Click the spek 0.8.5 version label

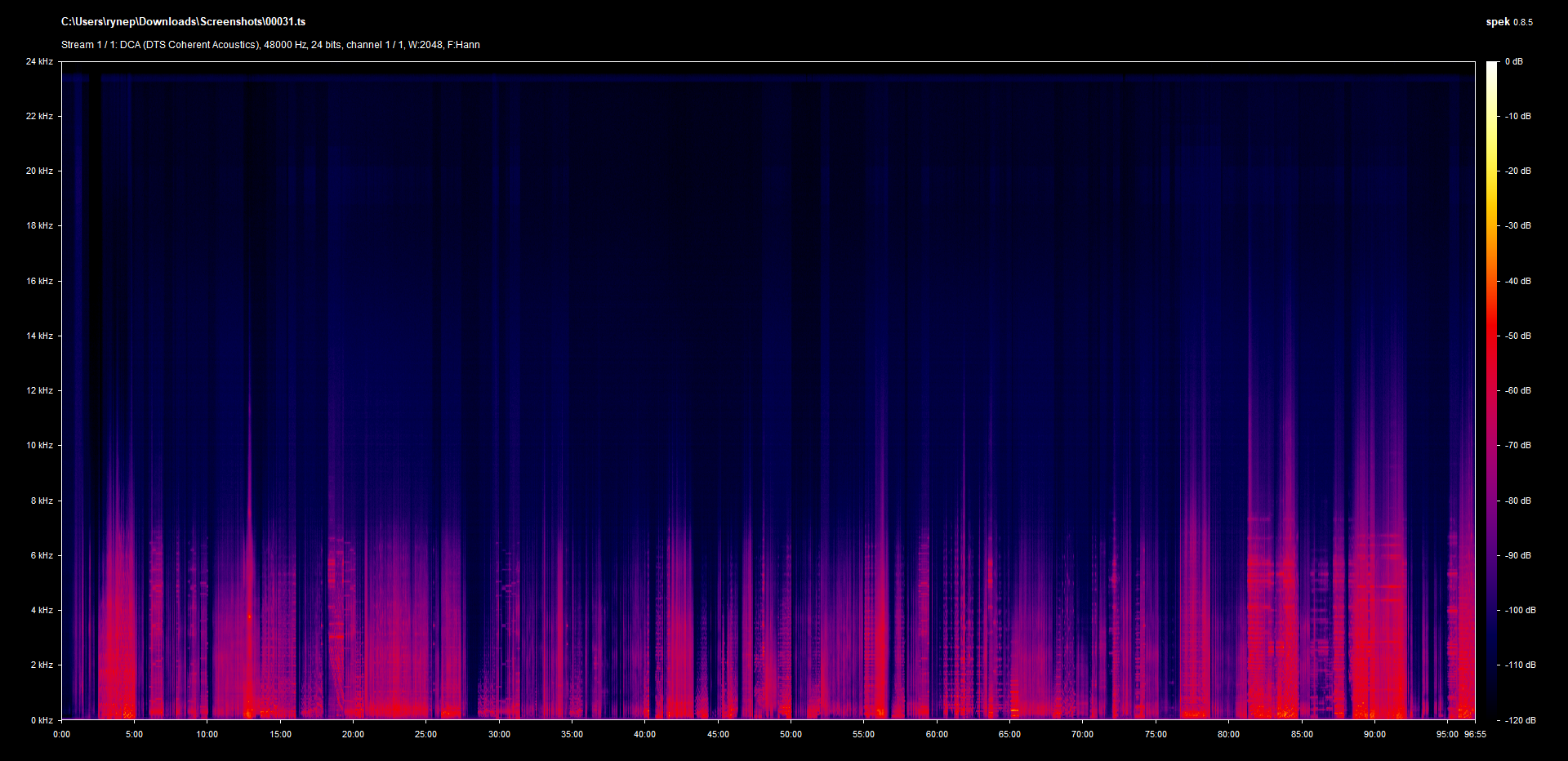1508,22
